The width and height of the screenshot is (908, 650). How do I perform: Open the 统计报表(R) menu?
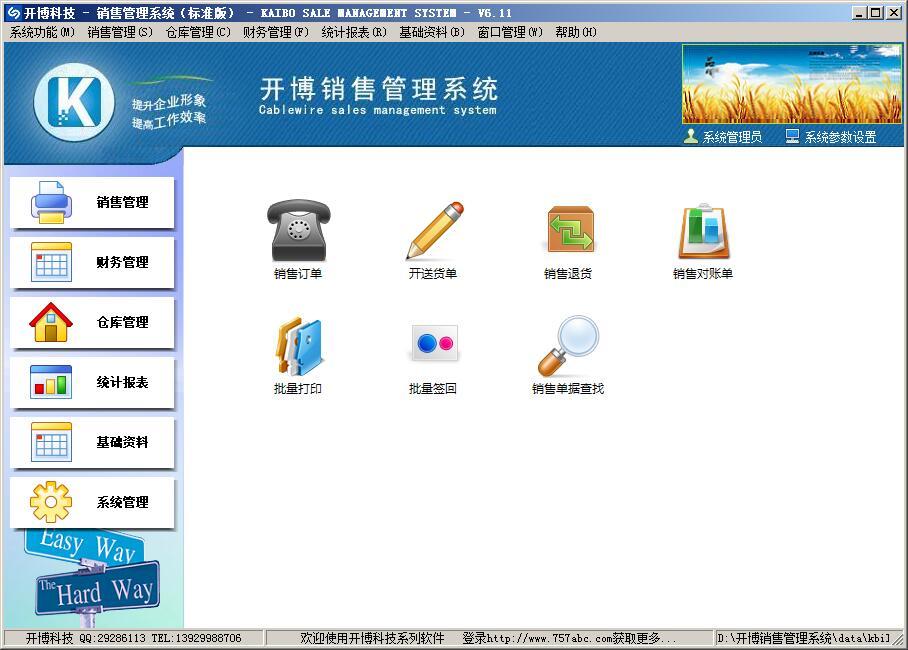coord(354,32)
